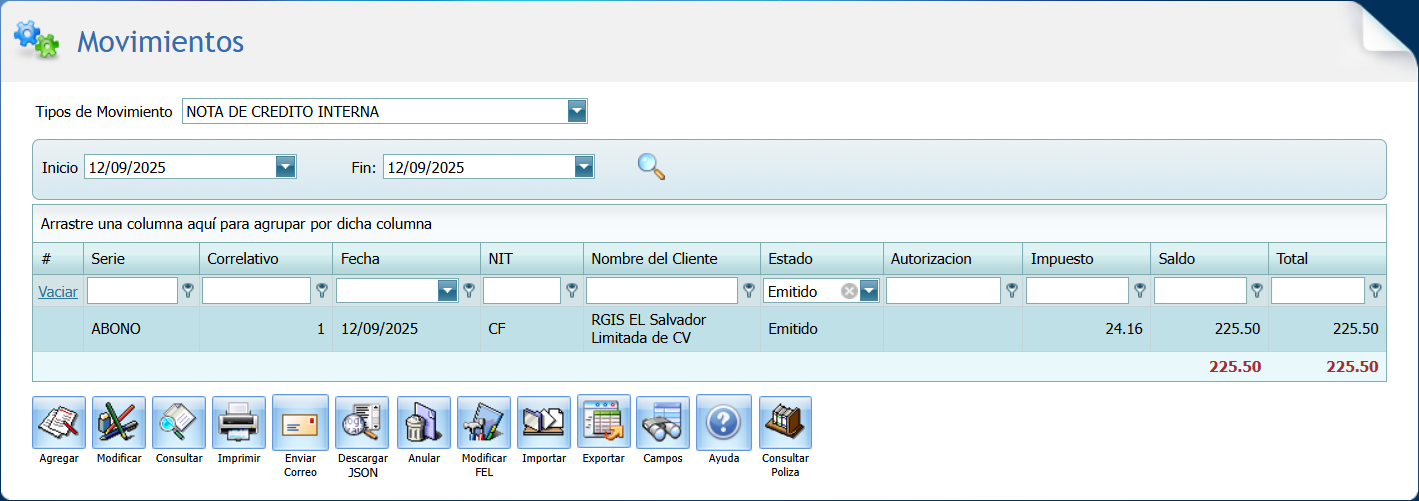Click the Serie filter input field

pyautogui.click(x=132, y=291)
